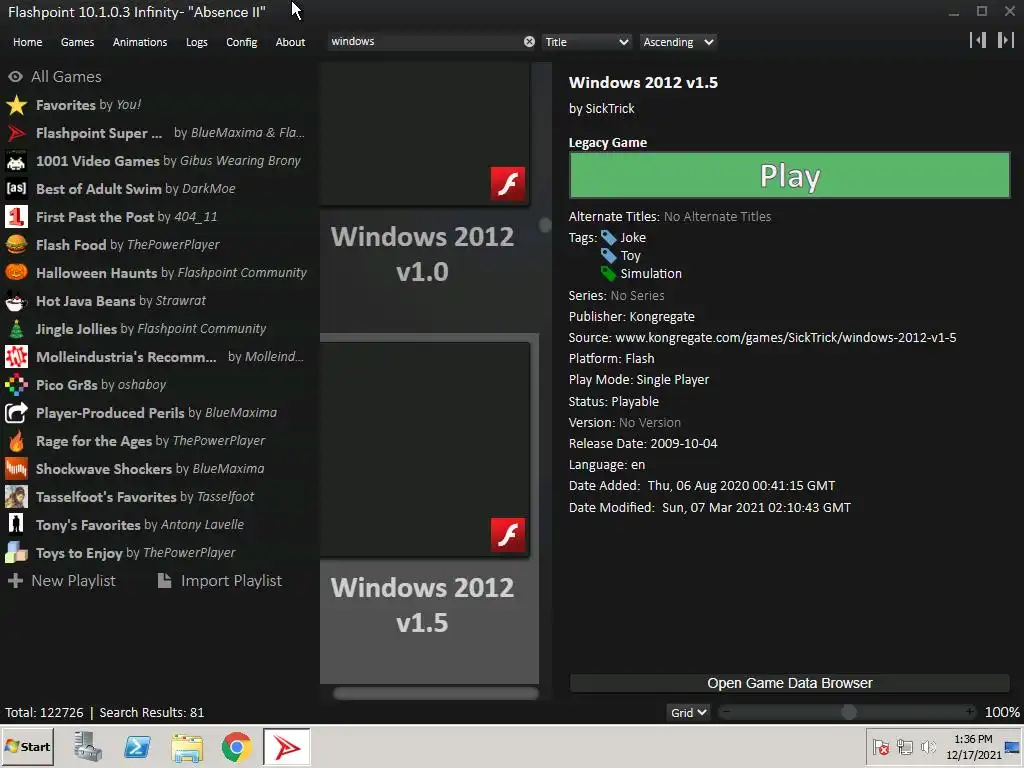Image resolution: width=1024 pixels, height=768 pixels.
Task: Open the Logs menu tab
Action: click(x=197, y=42)
